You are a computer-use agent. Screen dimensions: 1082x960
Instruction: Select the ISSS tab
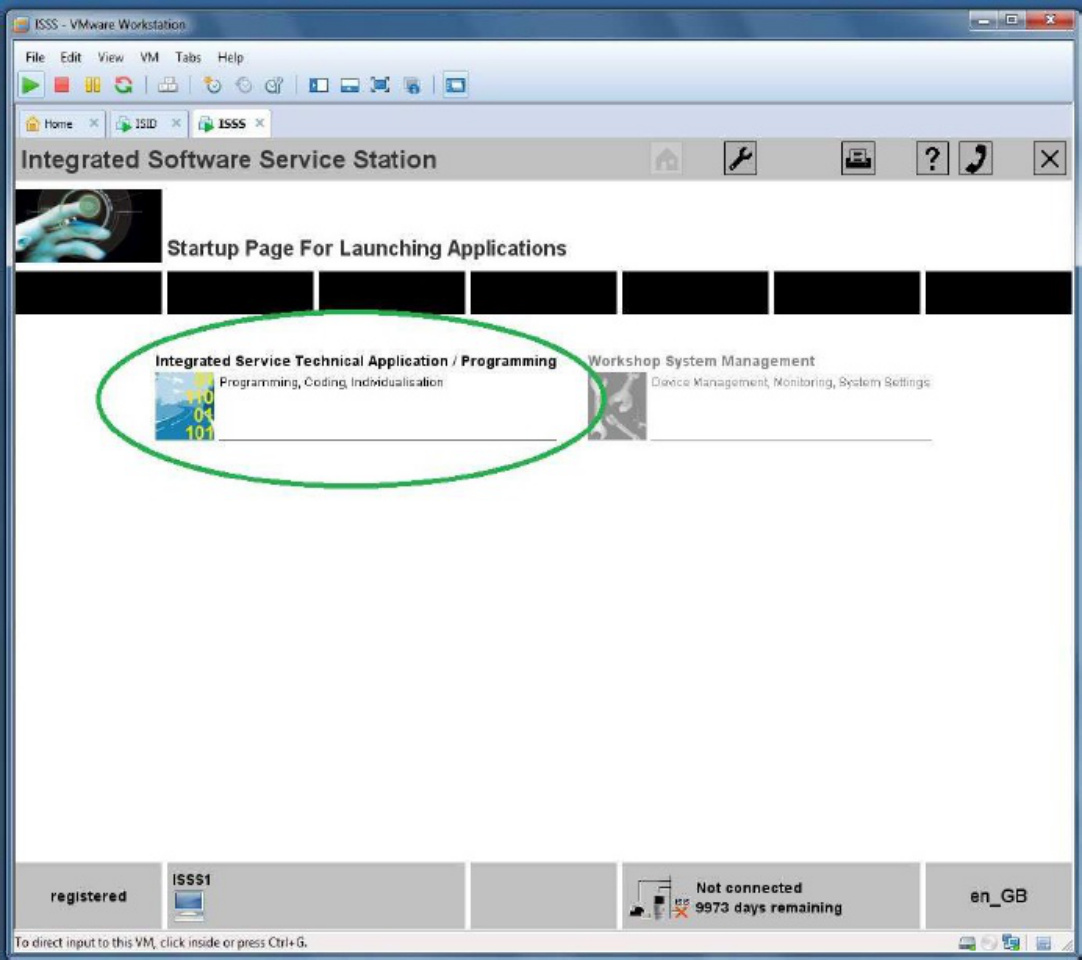click(231, 124)
